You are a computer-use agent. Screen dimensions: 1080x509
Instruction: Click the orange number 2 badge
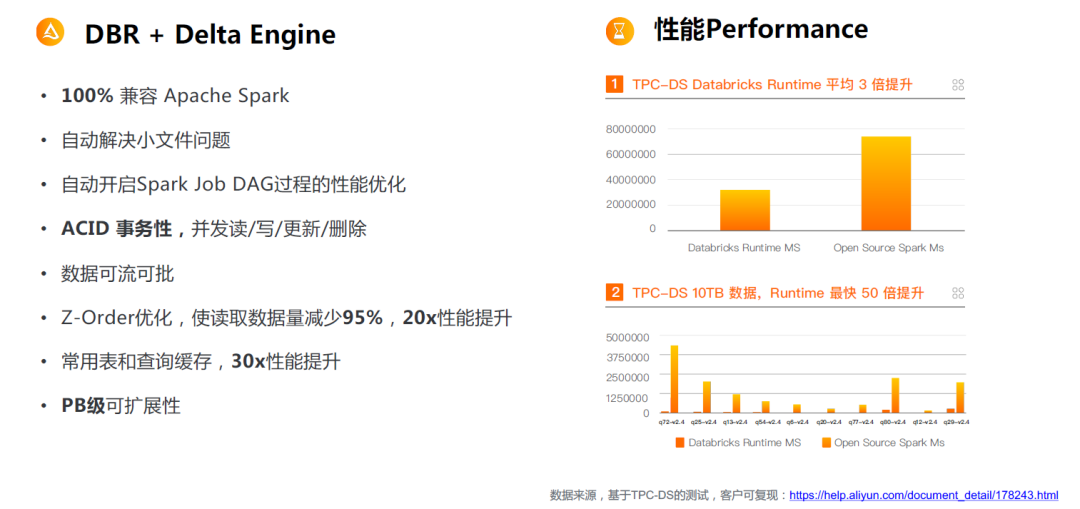point(614,293)
